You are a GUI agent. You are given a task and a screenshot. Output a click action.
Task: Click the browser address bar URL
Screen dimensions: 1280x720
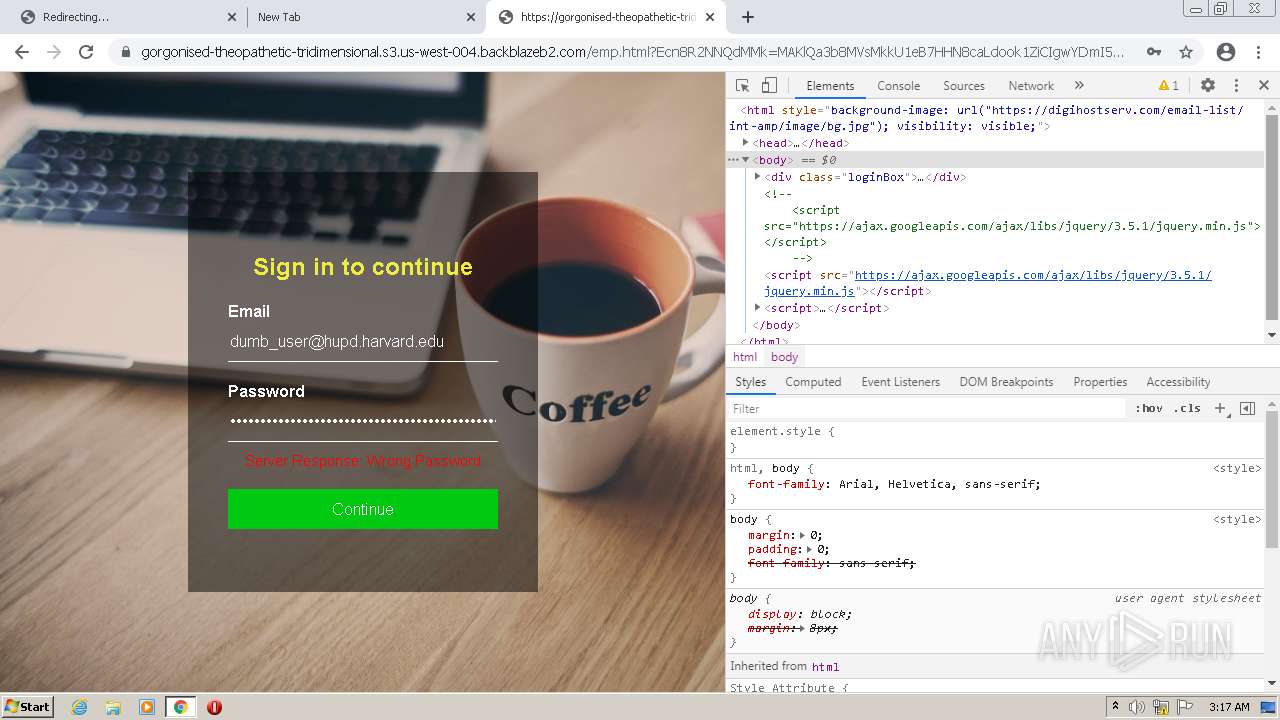[632, 52]
